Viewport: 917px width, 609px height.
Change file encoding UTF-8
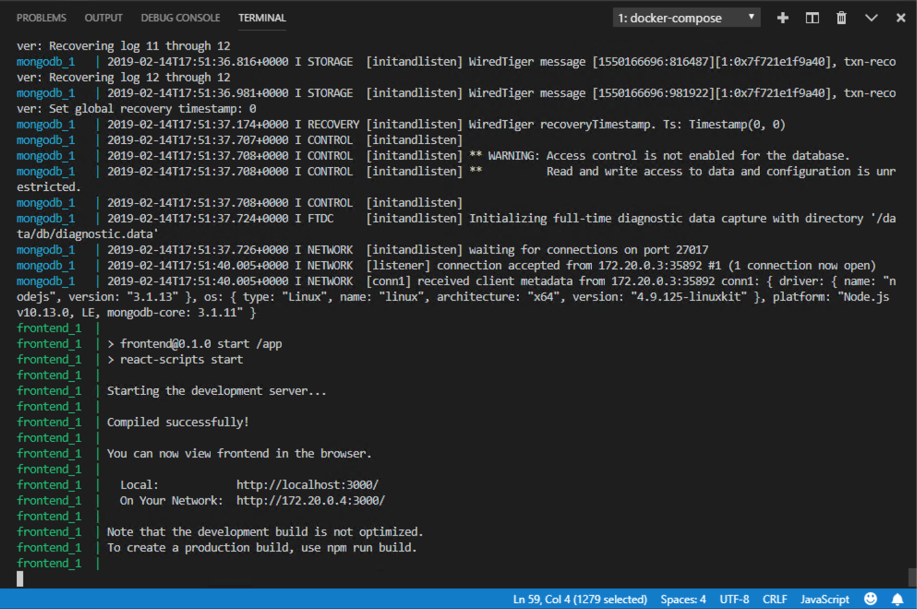[734, 599]
